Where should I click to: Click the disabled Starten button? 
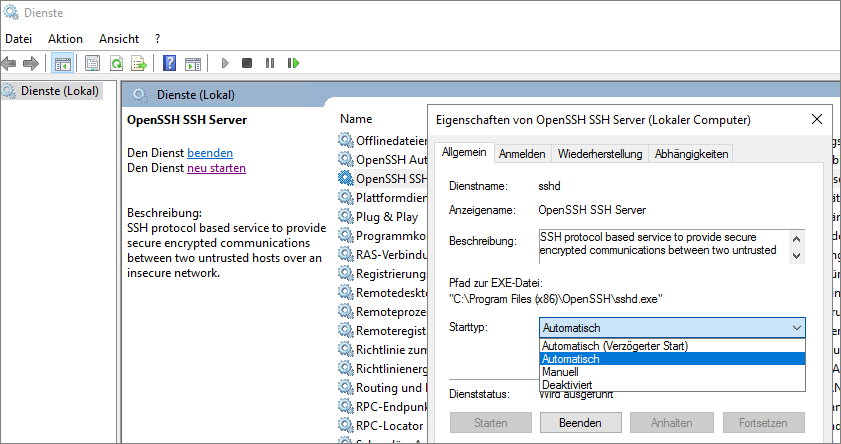(x=491, y=423)
